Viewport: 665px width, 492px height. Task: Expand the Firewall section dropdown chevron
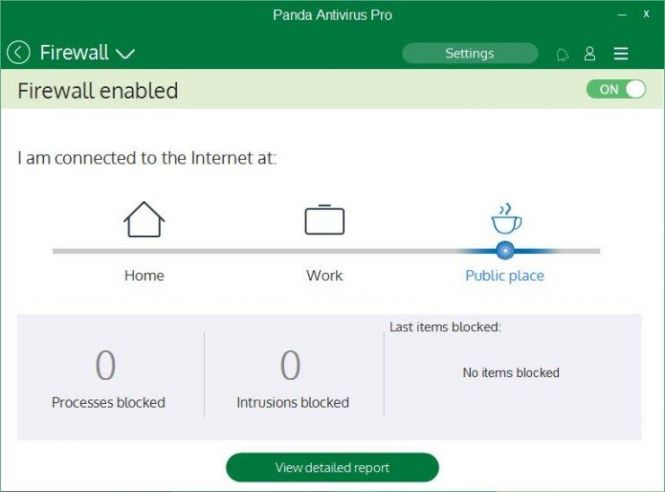coord(125,54)
